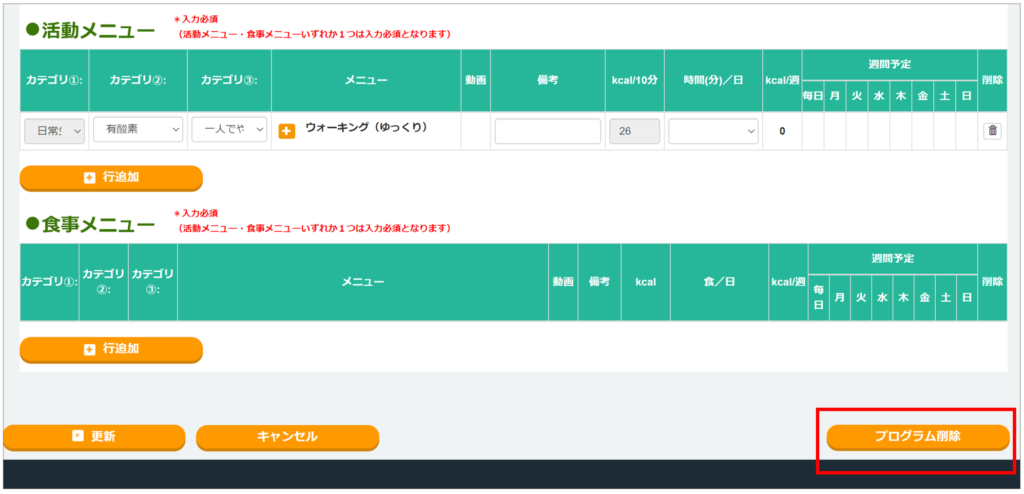The height and width of the screenshot is (494, 1024).
Task: Click the 動画 cell in the walking row
Action: coord(475,131)
